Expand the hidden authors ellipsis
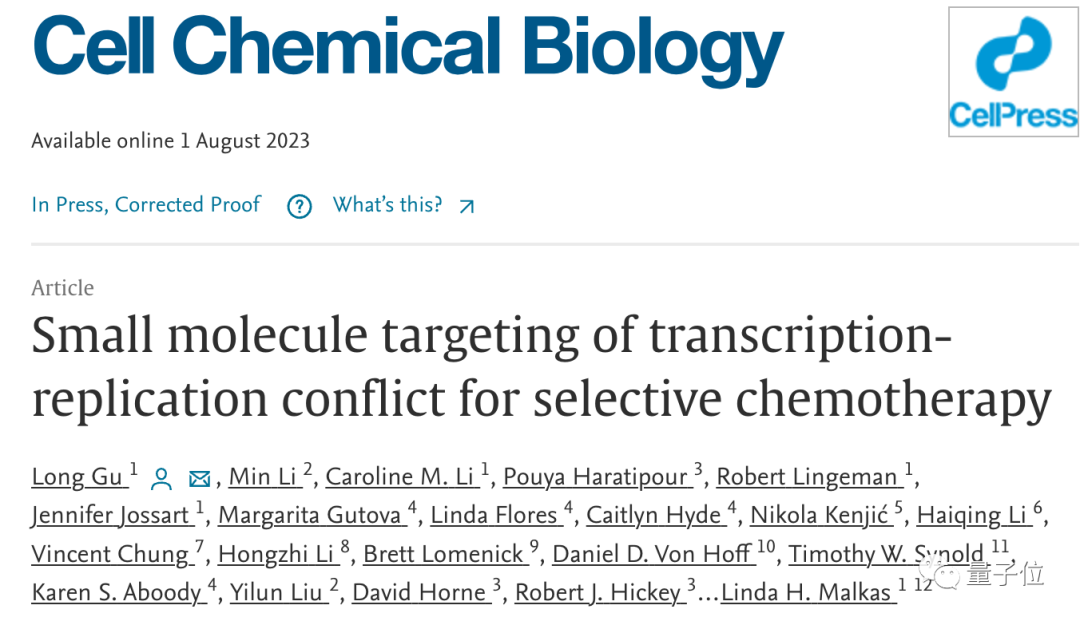Screen dimensions: 1080x621 (x=707, y=593)
